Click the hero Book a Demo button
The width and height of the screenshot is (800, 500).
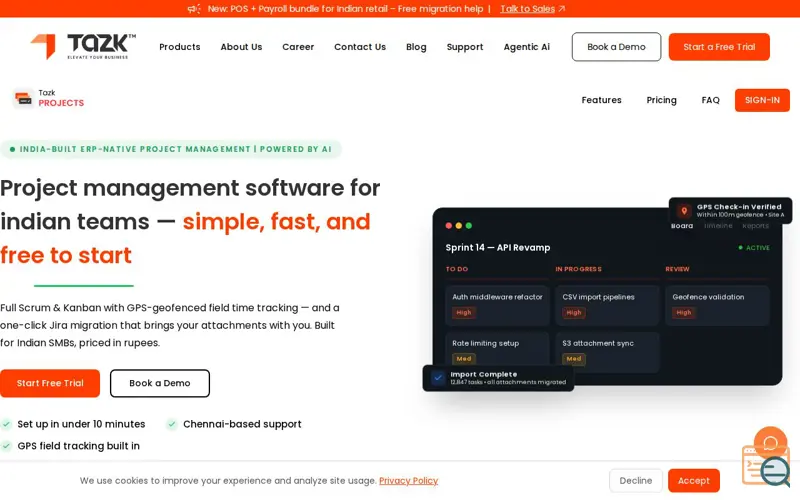tap(160, 383)
